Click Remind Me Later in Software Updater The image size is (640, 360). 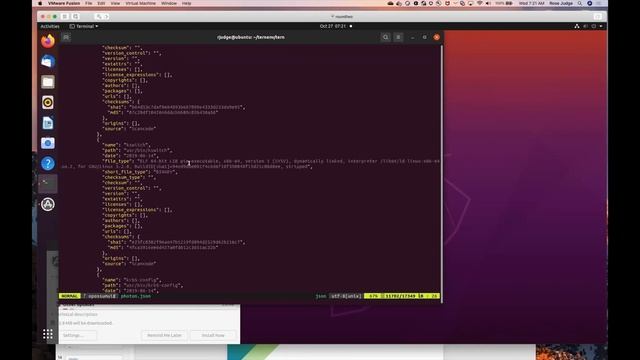164,335
